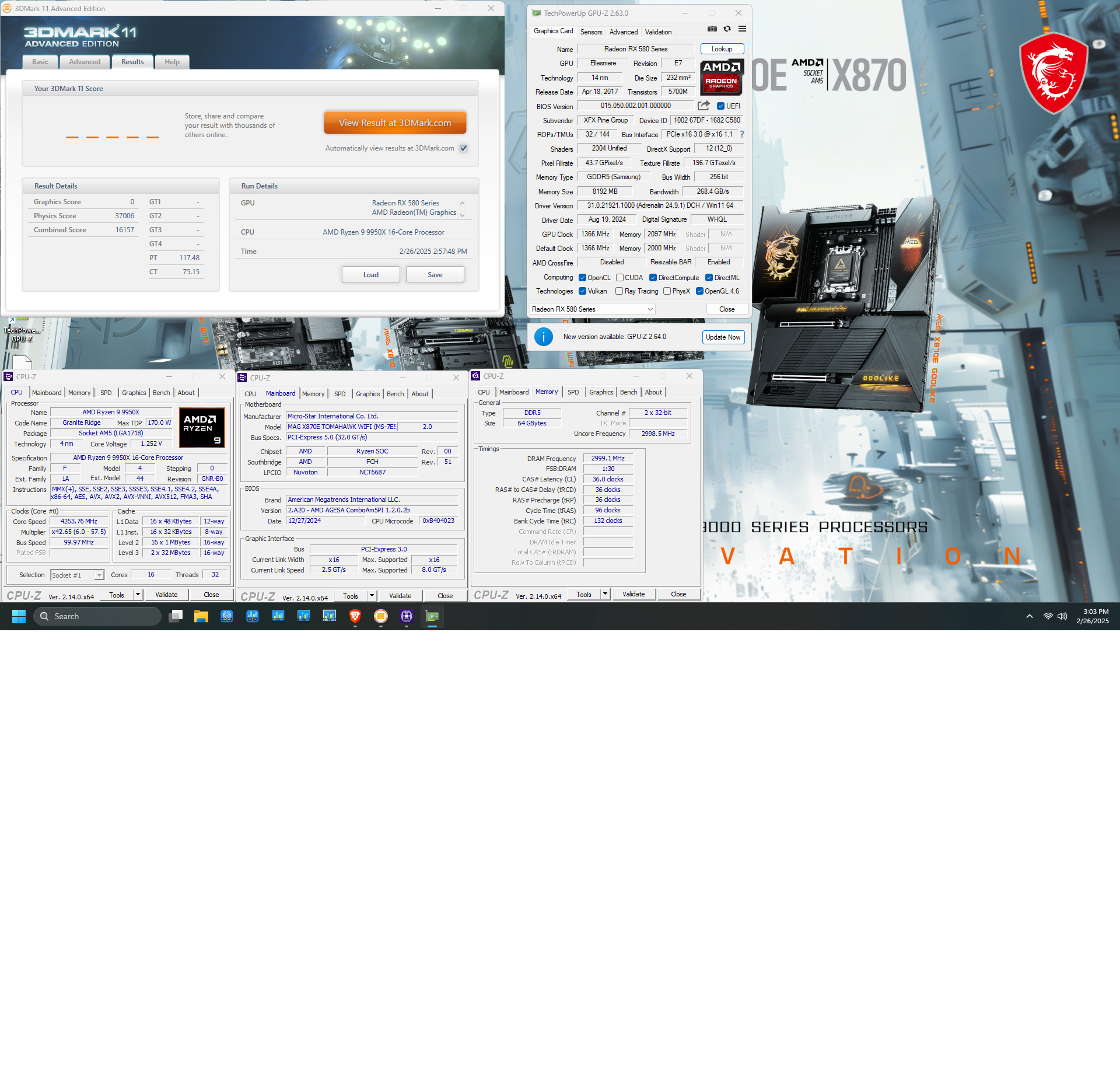Click the 3DMark title bar app icon
Image resolution: width=1120 pixels, height=1079 pixels.
click(x=7, y=8)
